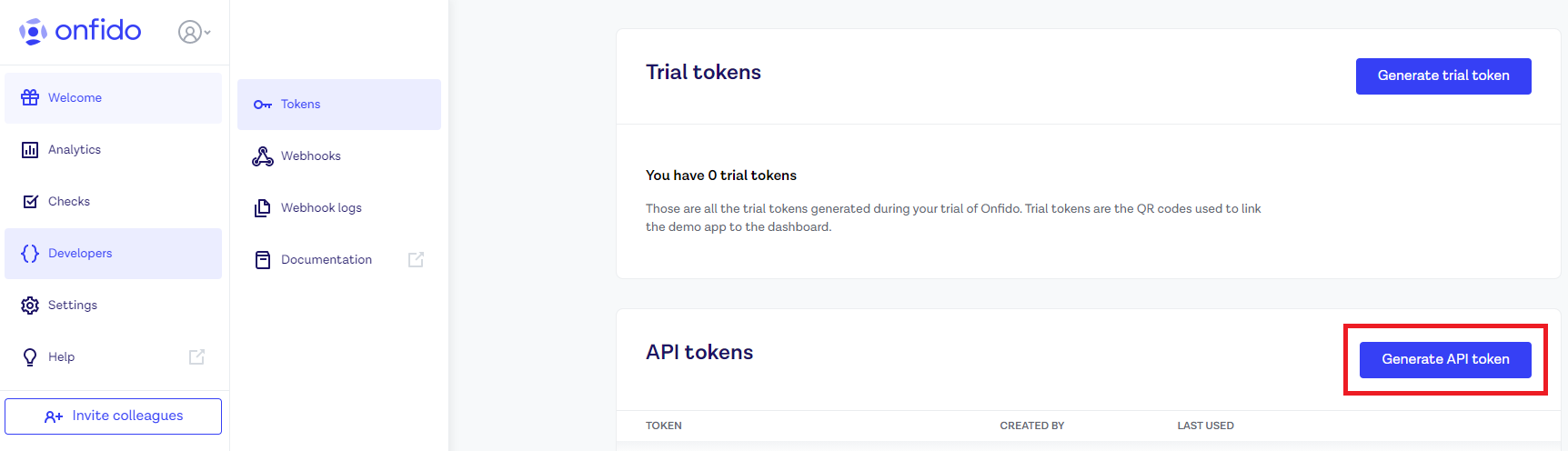Generate a new trial token

(1443, 76)
